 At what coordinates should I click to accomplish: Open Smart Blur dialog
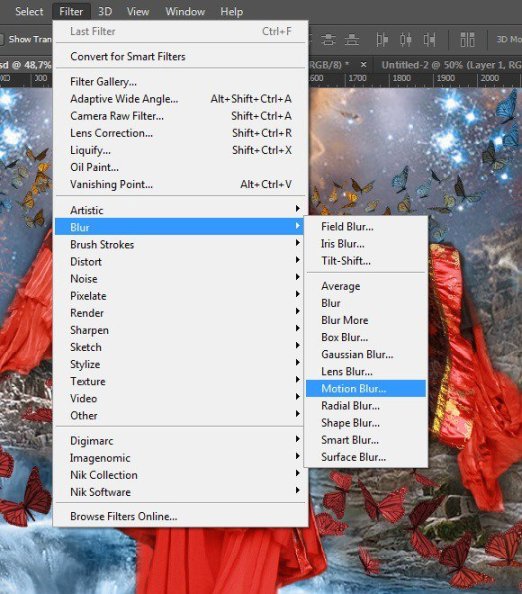[366, 440]
